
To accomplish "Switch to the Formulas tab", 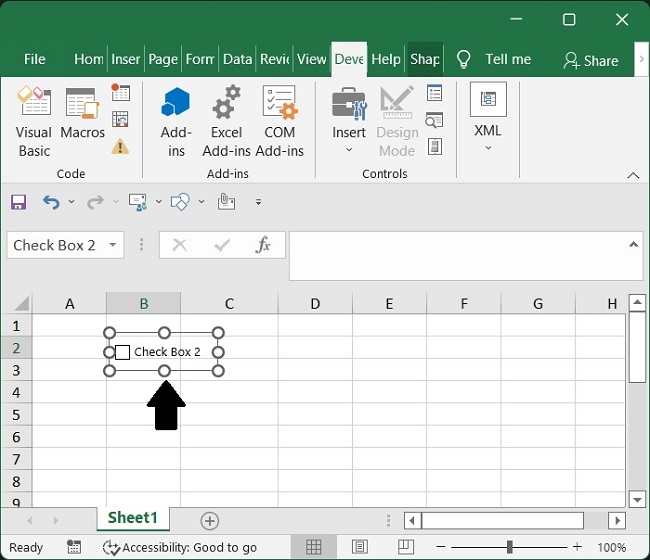I will point(200,59).
